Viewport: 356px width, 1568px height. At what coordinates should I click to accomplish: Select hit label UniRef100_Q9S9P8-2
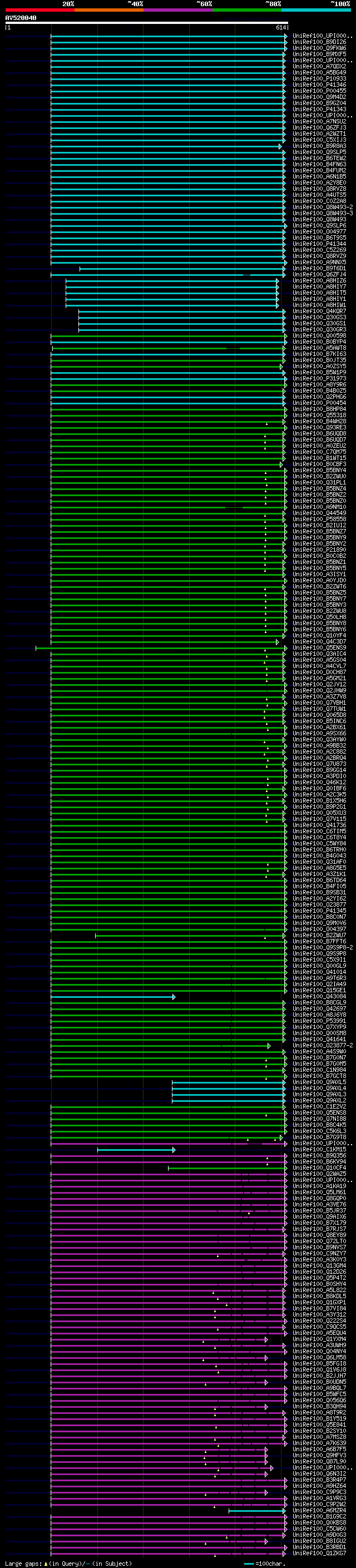[323, 948]
